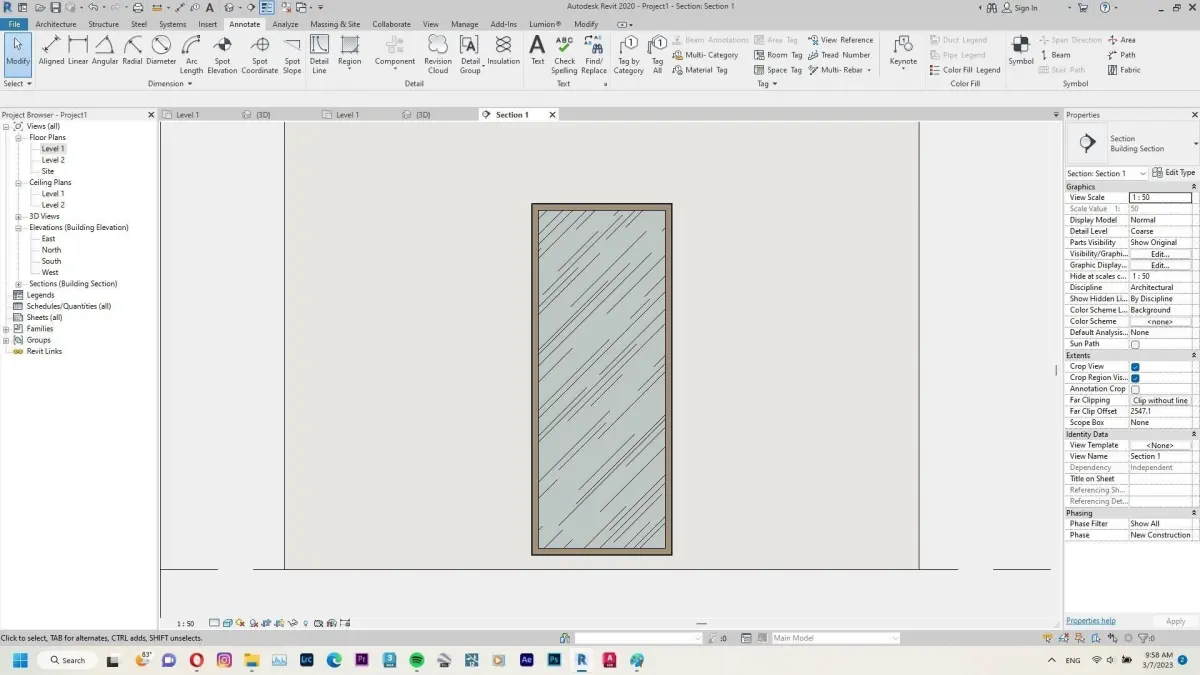Open Spotify from the taskbar
The image size is (1200, 675).
(x=417, y=660)
